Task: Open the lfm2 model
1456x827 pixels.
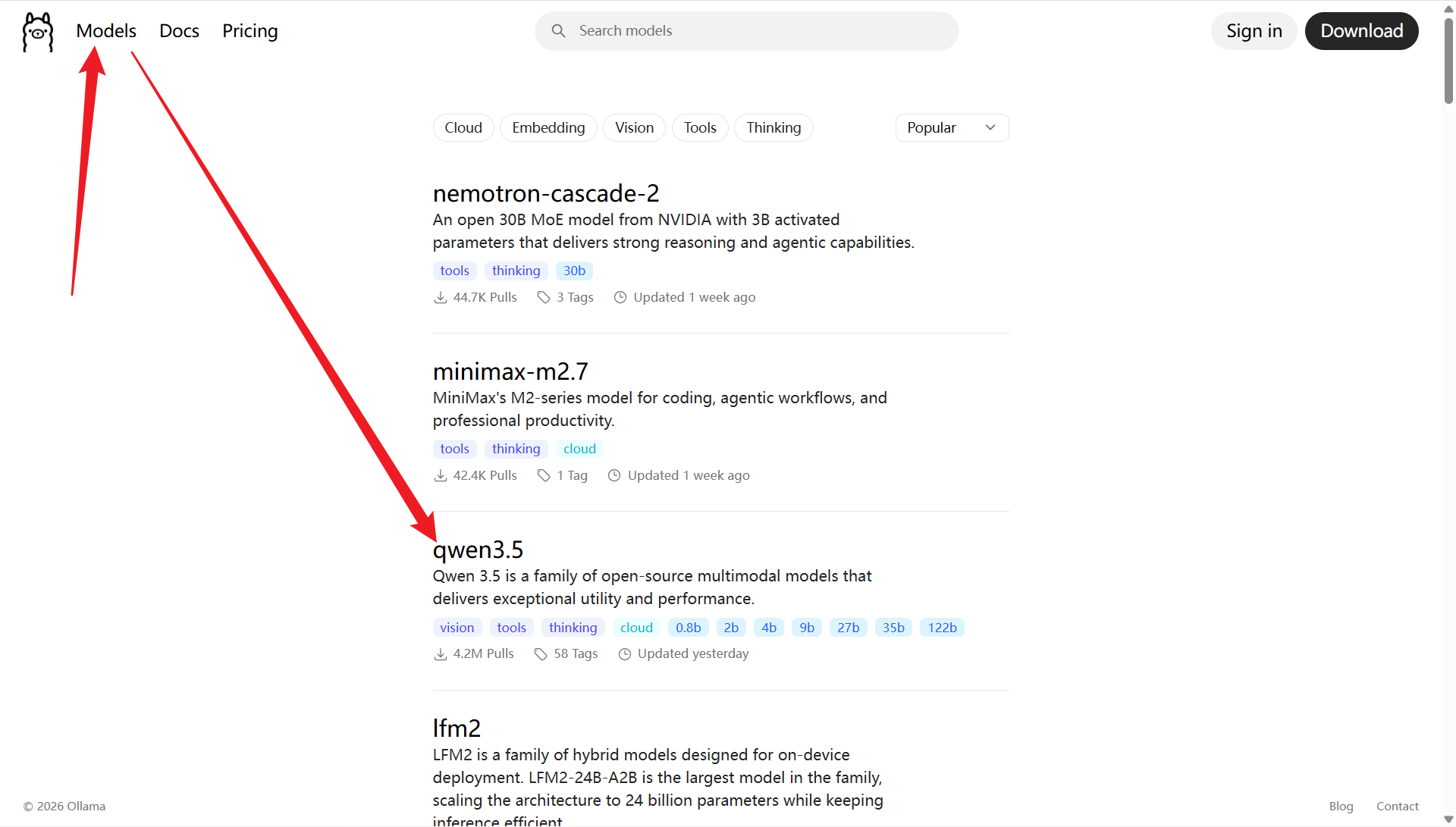Action: 457,728
